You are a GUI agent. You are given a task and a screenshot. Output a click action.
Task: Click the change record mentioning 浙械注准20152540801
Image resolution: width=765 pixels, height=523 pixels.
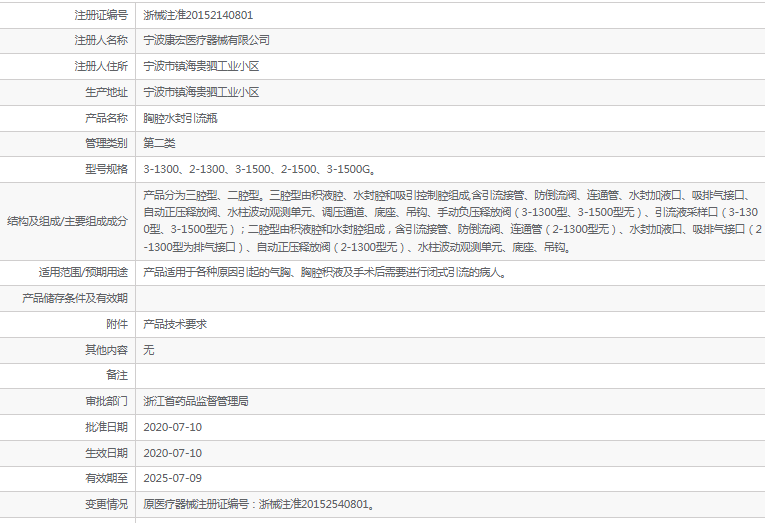point(259,504)
